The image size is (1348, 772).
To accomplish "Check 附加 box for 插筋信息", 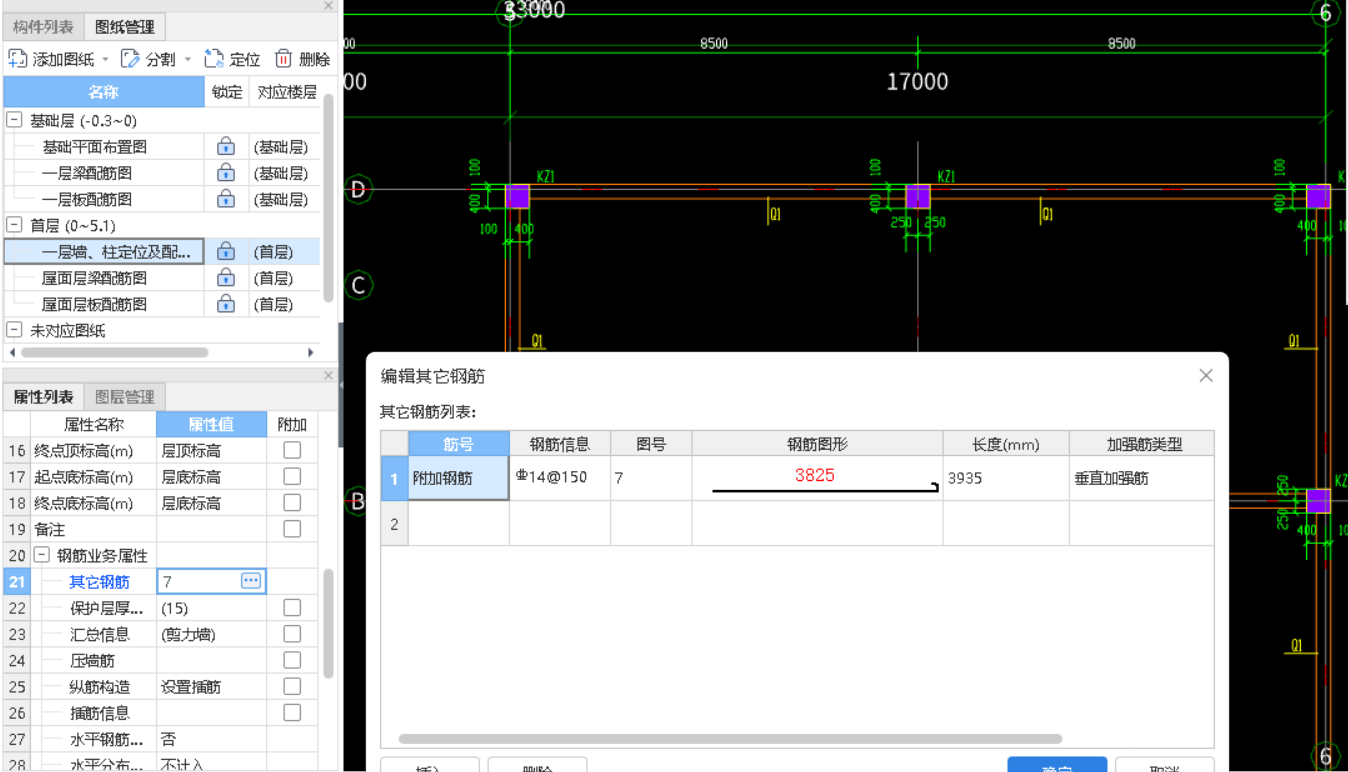I will pyautogui.click(x=292, y=712).
